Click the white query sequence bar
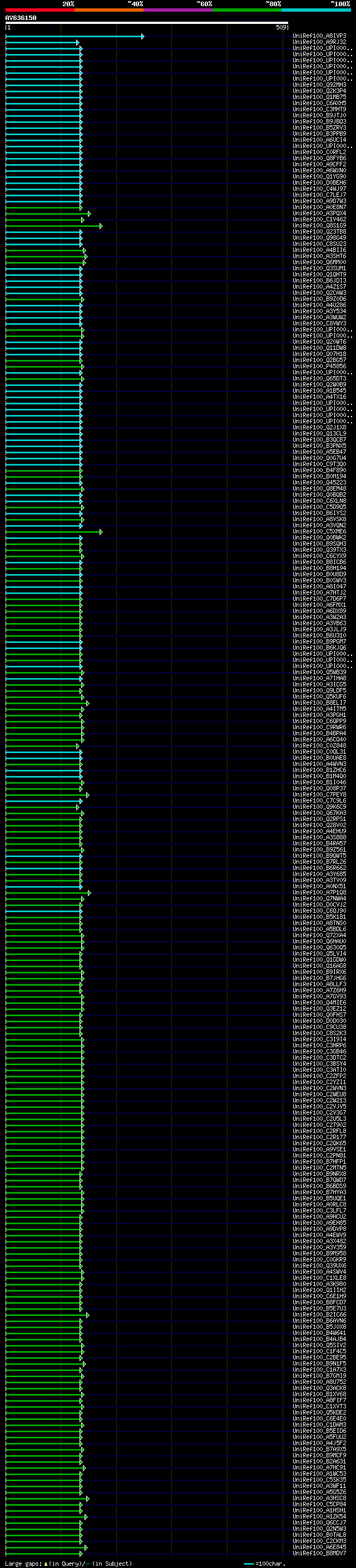Image resolution: width=356 pixels, height=1568 pixels. [x=147, y=23]
